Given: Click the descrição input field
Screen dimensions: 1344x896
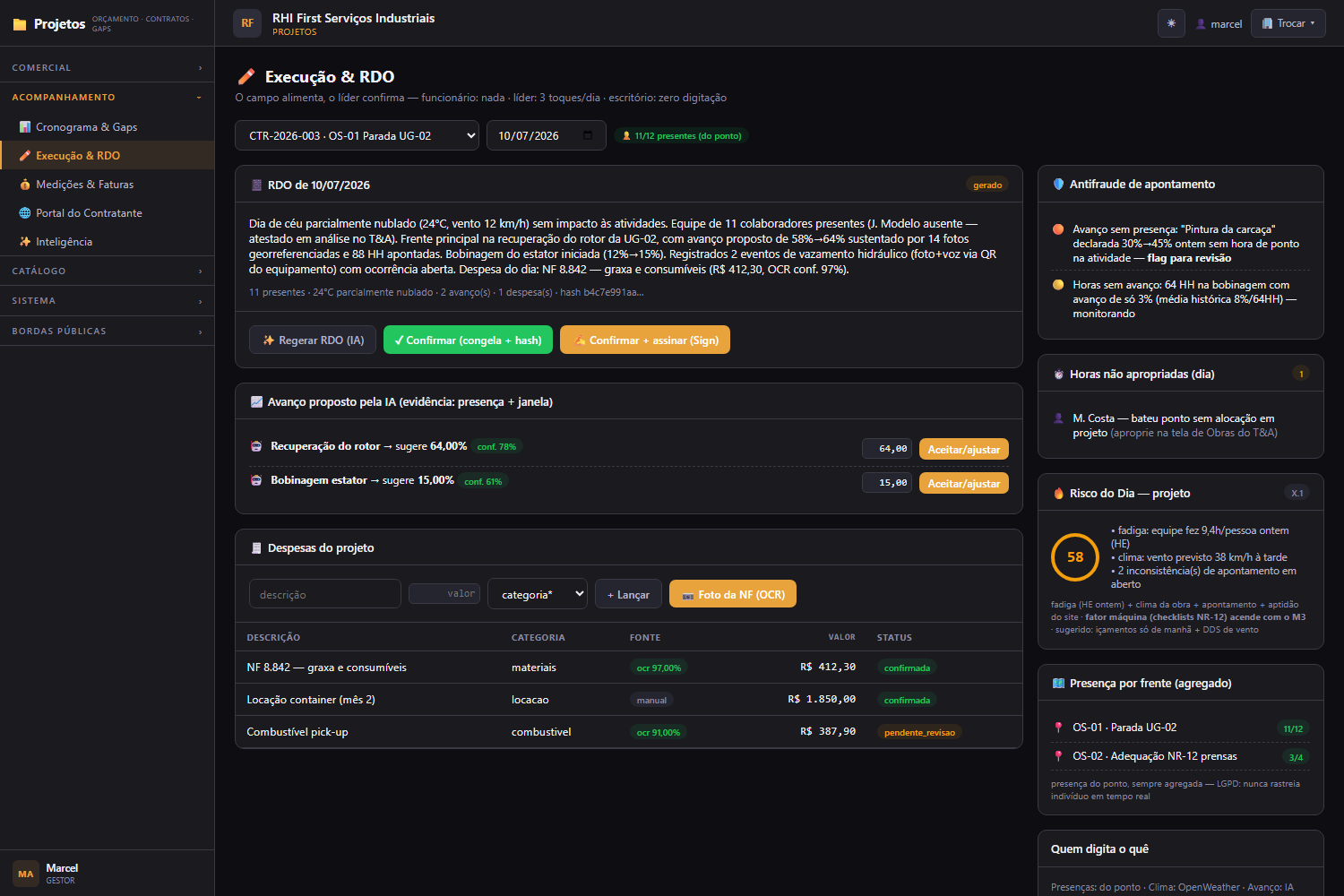Looking at the screenshot, I should 325,594.
